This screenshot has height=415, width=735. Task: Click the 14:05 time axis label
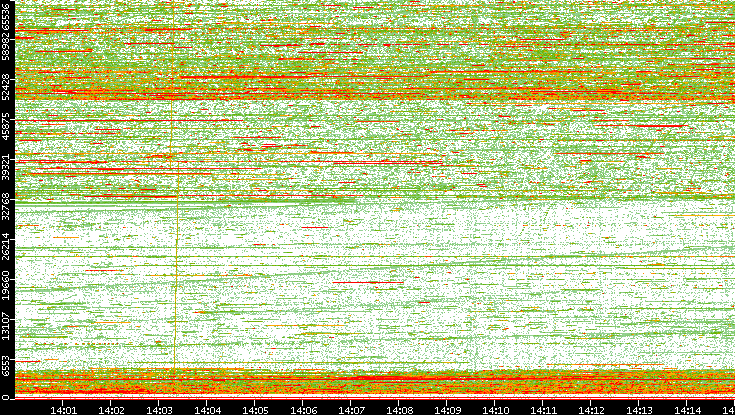tap(255, 409)
